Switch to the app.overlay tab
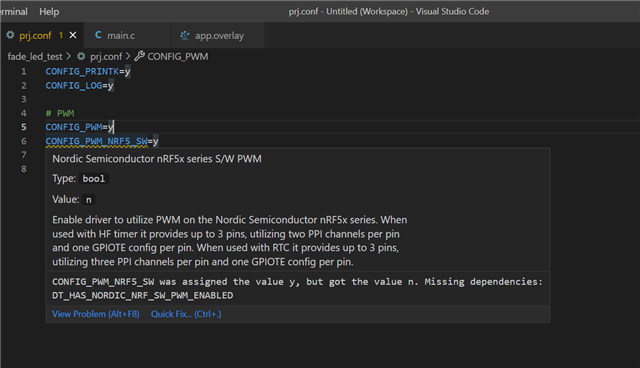This screenshot has height=368, width=640. 218,35
